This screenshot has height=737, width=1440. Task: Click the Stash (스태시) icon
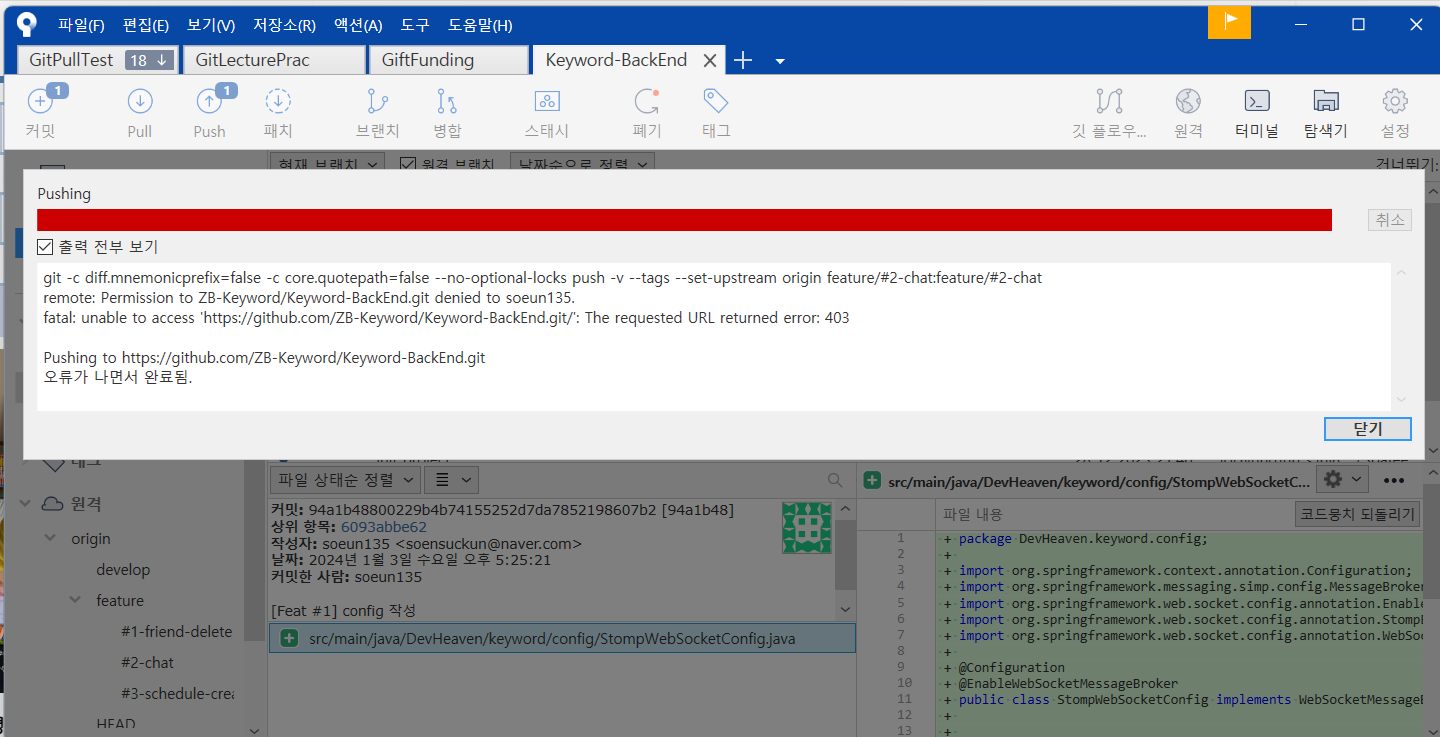(547, 101)
